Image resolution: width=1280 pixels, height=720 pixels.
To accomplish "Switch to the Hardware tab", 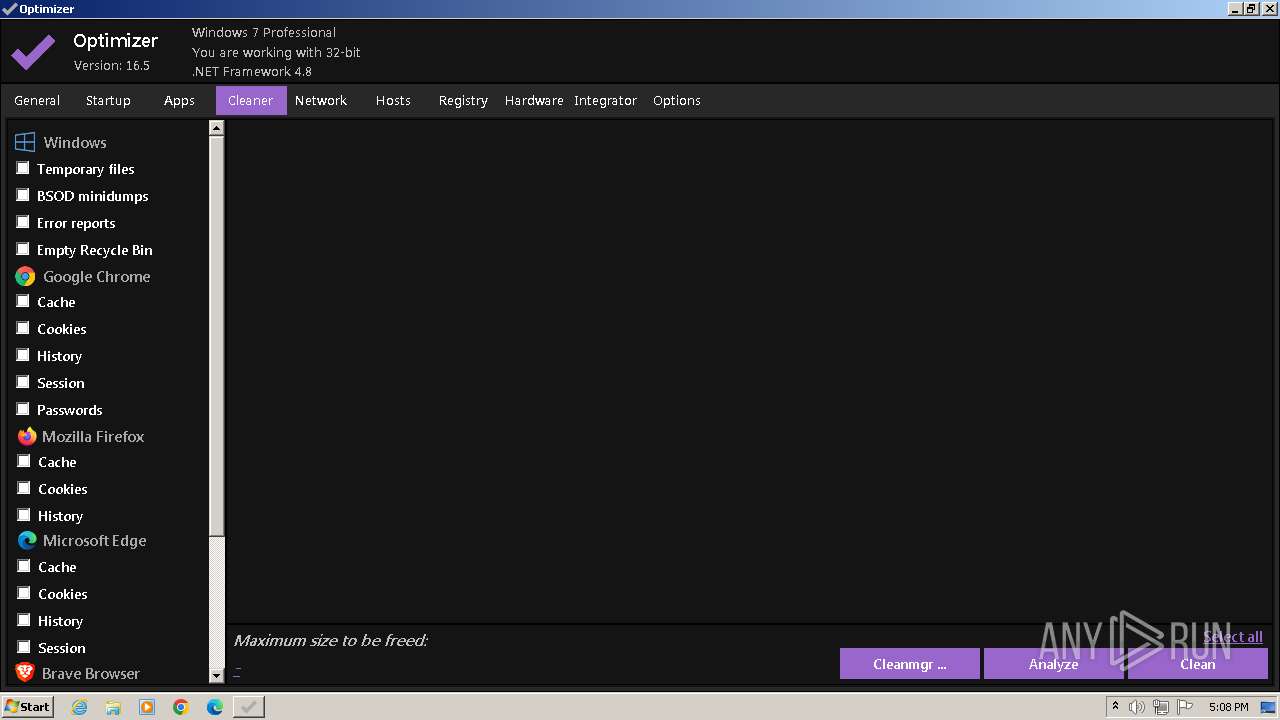I will tap(534, 100).
